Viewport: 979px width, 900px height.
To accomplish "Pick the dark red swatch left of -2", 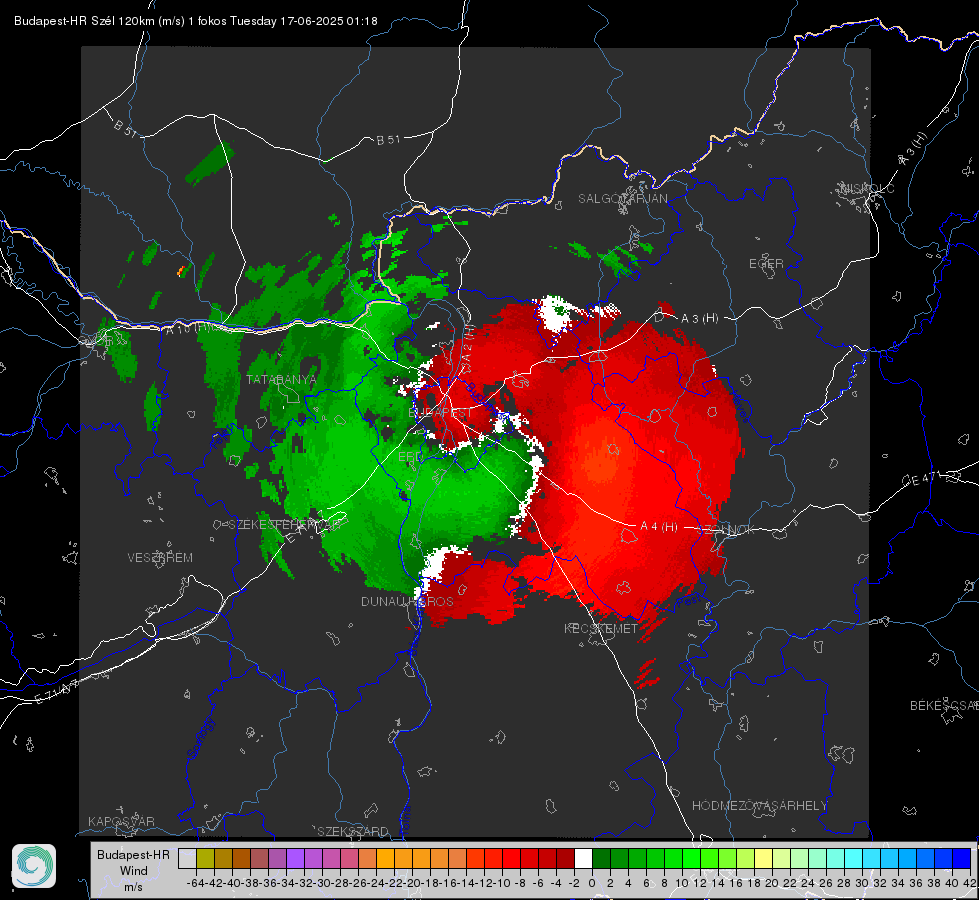I will click(x=565, y=858).
